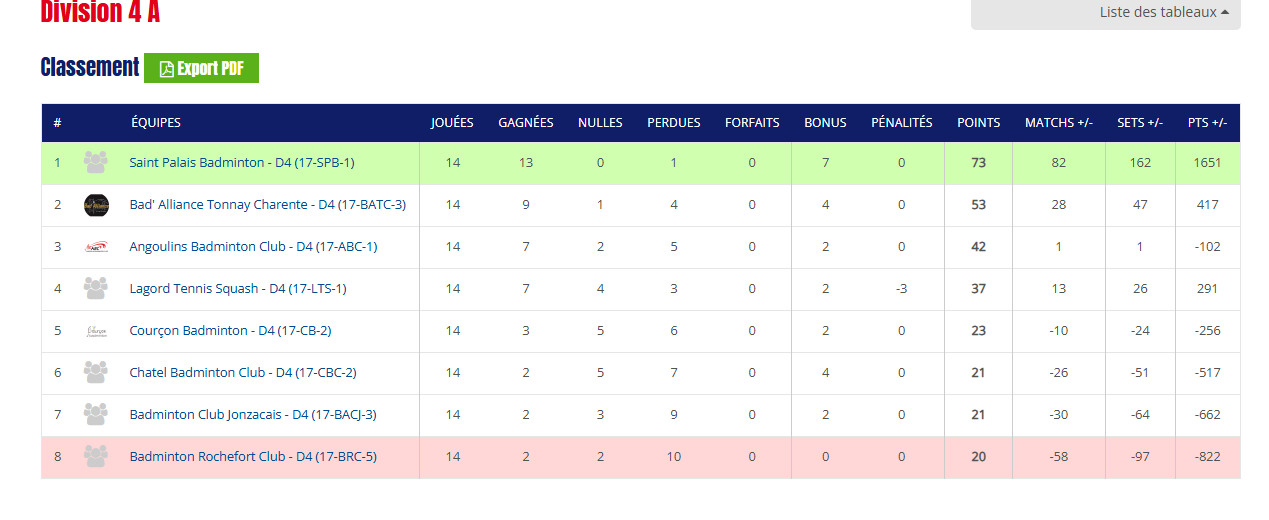The image size is (1269, 520).
Task: Click Lagord Tennis Squash team icon
Action: pyautogui.click(x=96, y=288)
